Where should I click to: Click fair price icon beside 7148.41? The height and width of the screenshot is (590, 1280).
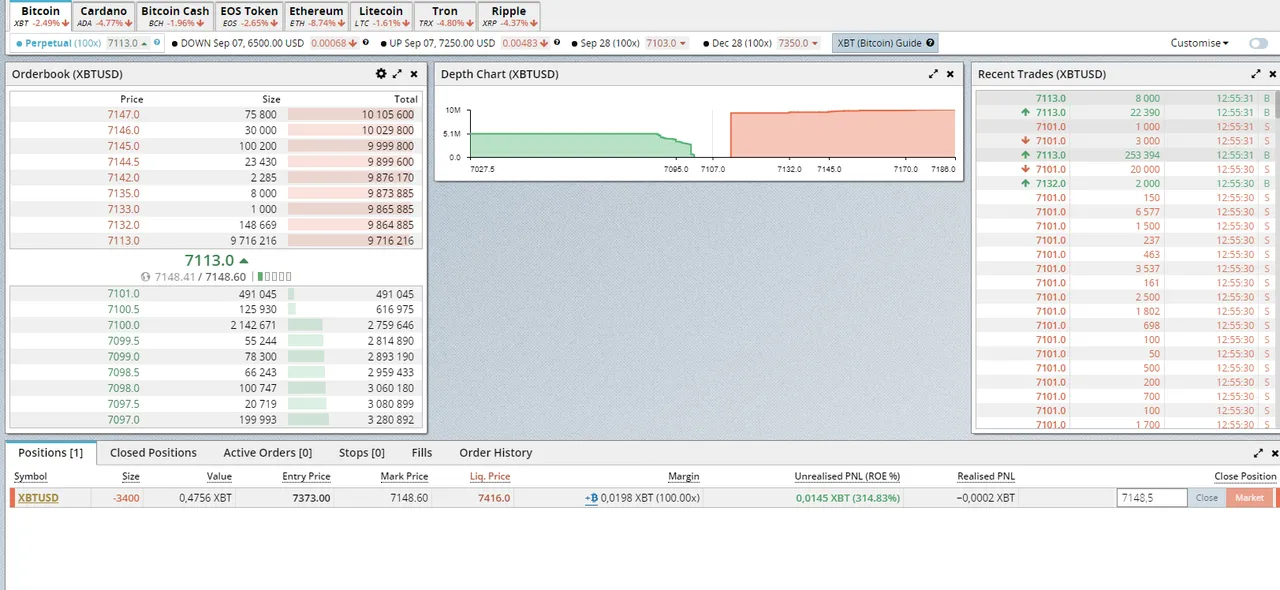[147, 276]
